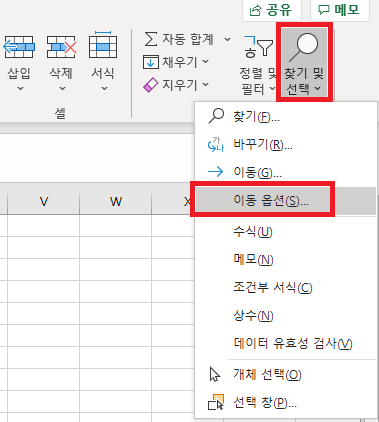Viewport: 379px width, 422px height.
Task: Click the Format (서식) icon
Action: (103, 45)
